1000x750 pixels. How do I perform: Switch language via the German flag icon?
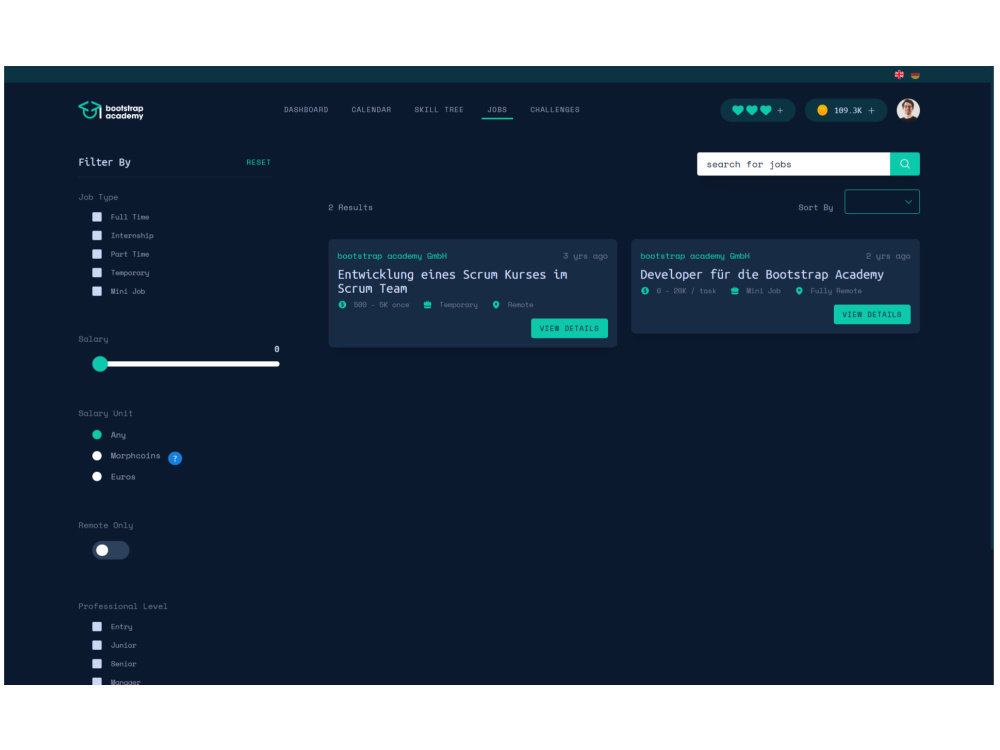click(x=915, y=75)
